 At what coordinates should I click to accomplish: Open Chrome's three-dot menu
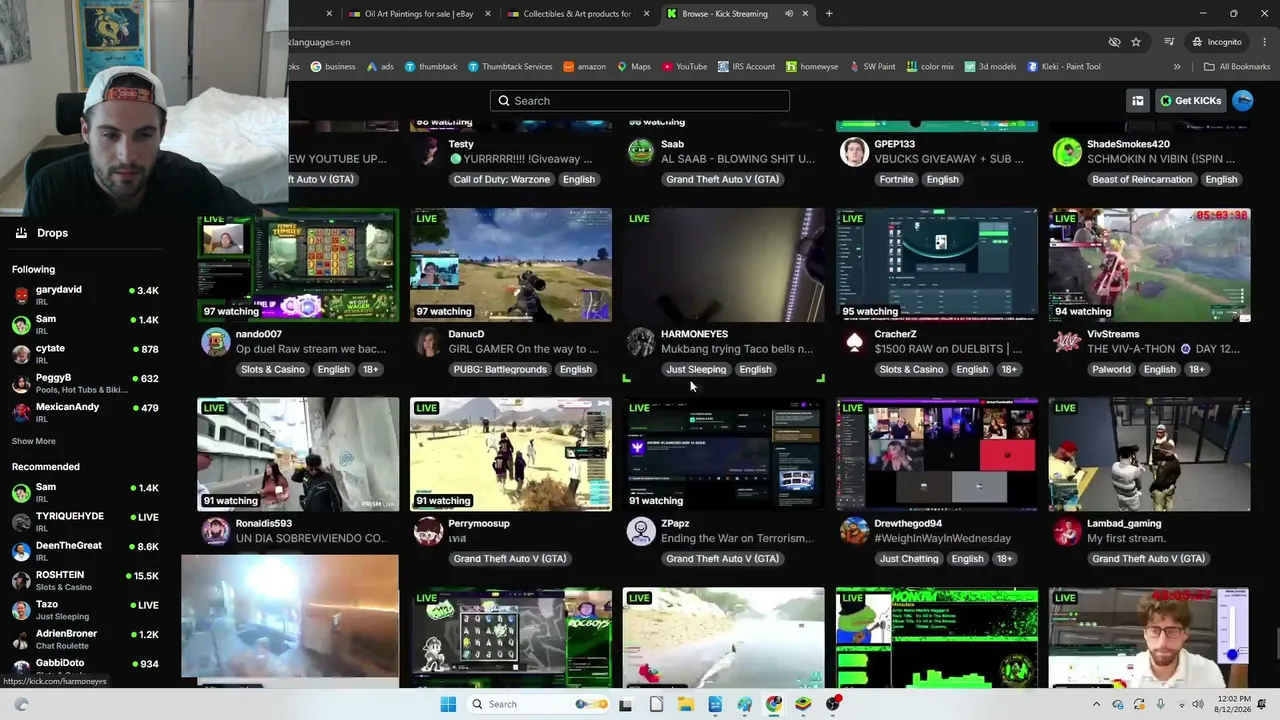pyautogui.click(x=1264, y=42)
